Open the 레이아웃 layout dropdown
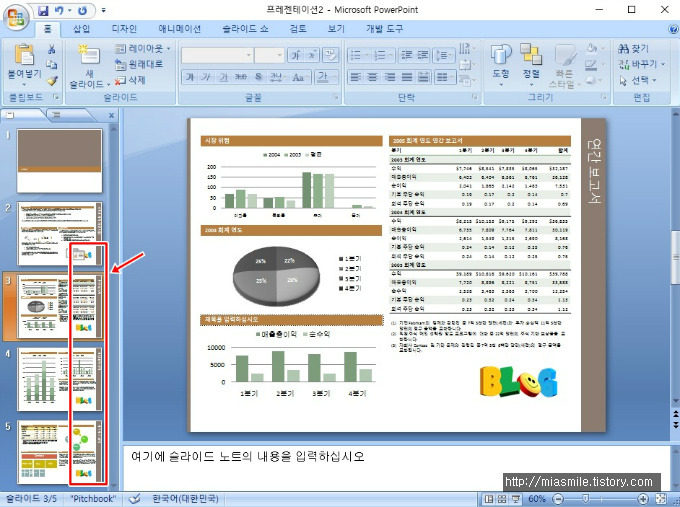 143,49
